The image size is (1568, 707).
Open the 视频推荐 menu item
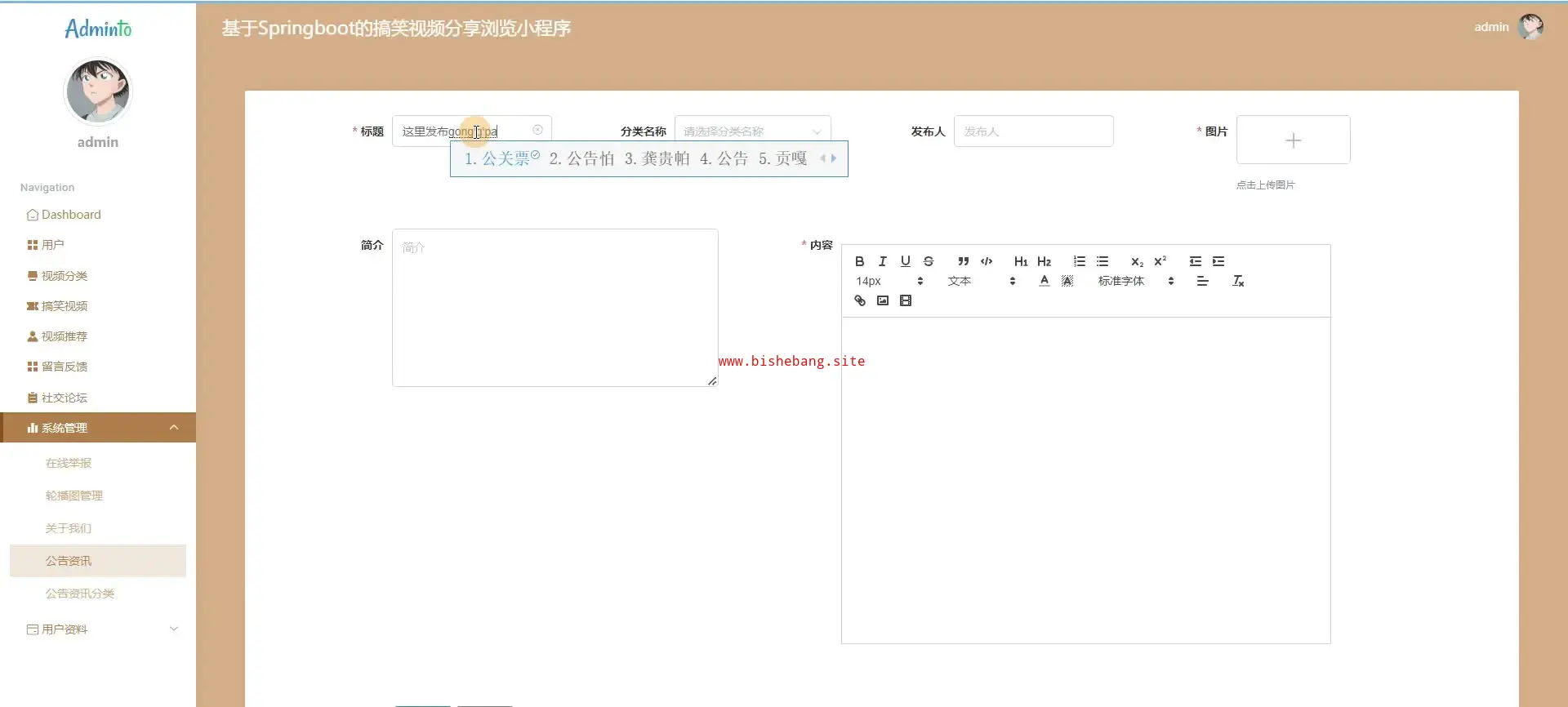point(98,336)
